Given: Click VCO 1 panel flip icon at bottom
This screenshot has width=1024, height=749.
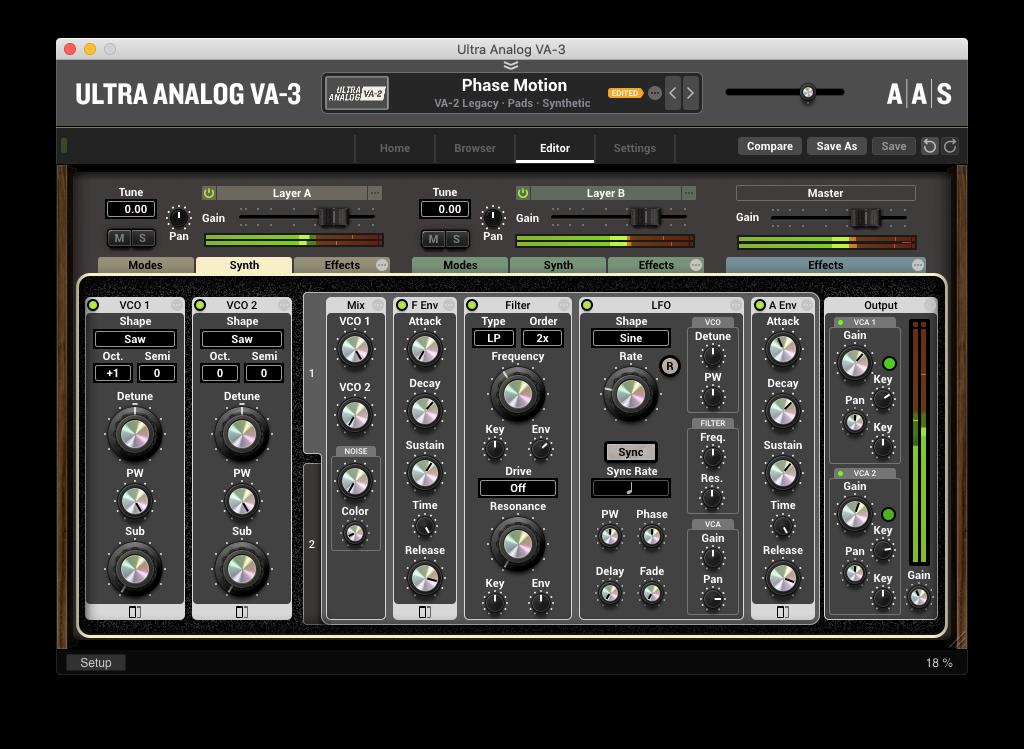Looking at the screenshot, I should tap(135, 612).
